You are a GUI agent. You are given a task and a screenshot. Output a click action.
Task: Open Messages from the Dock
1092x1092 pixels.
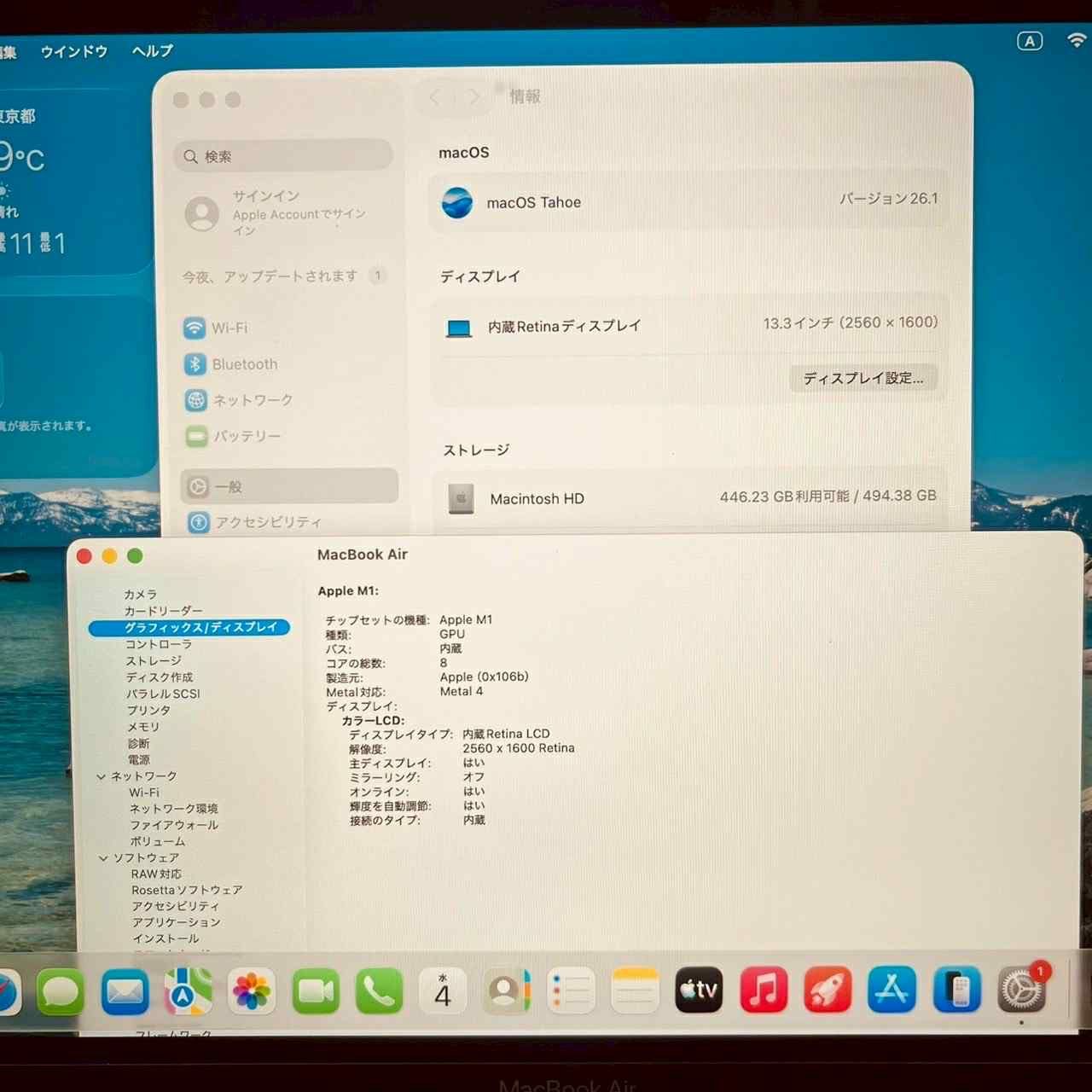(x=61, y=991)
